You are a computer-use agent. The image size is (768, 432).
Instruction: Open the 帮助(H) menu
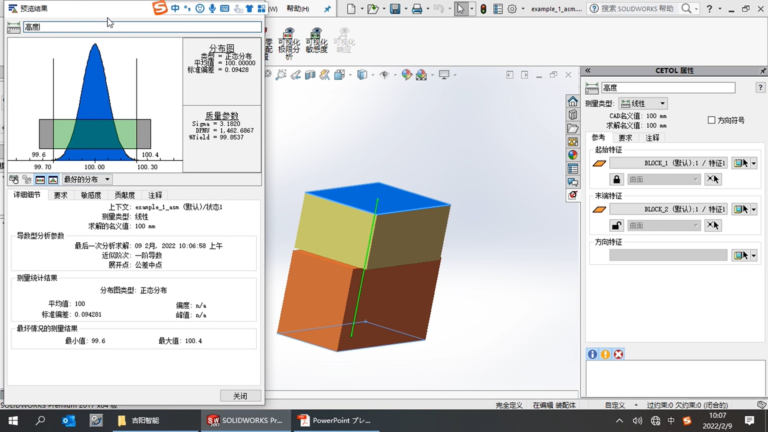(x=298, y=9)
